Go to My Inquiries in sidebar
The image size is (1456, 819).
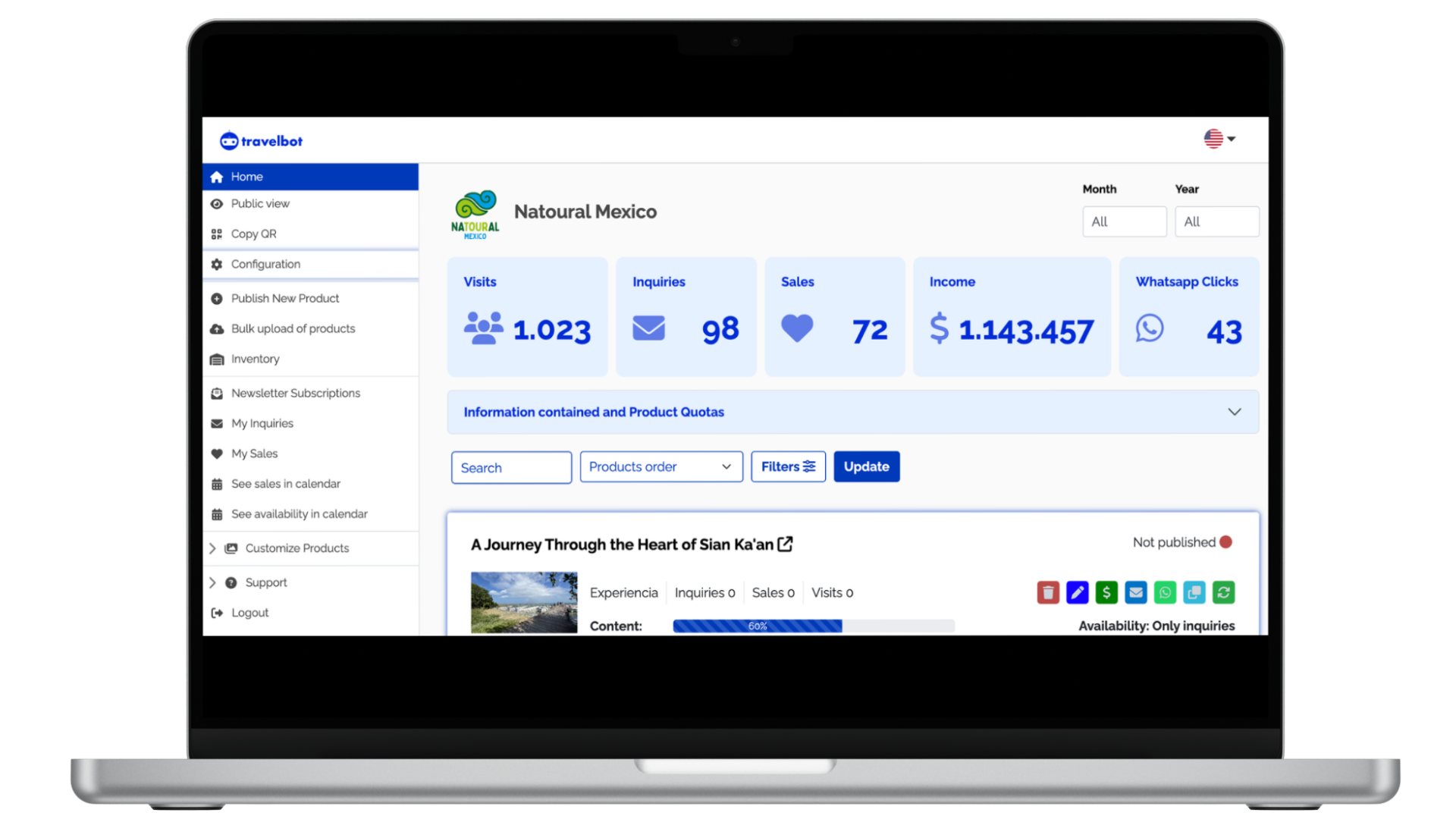click(x=262, y=423)
